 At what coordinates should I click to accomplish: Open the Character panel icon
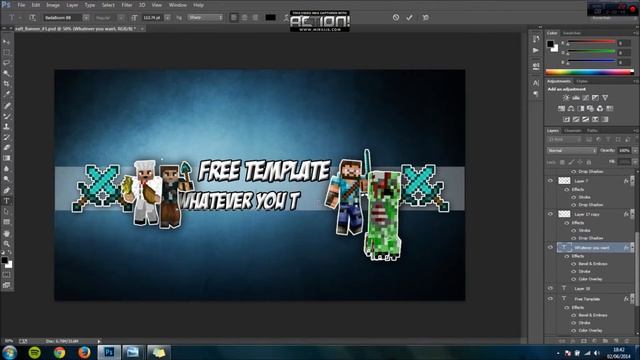pos(536,83)
